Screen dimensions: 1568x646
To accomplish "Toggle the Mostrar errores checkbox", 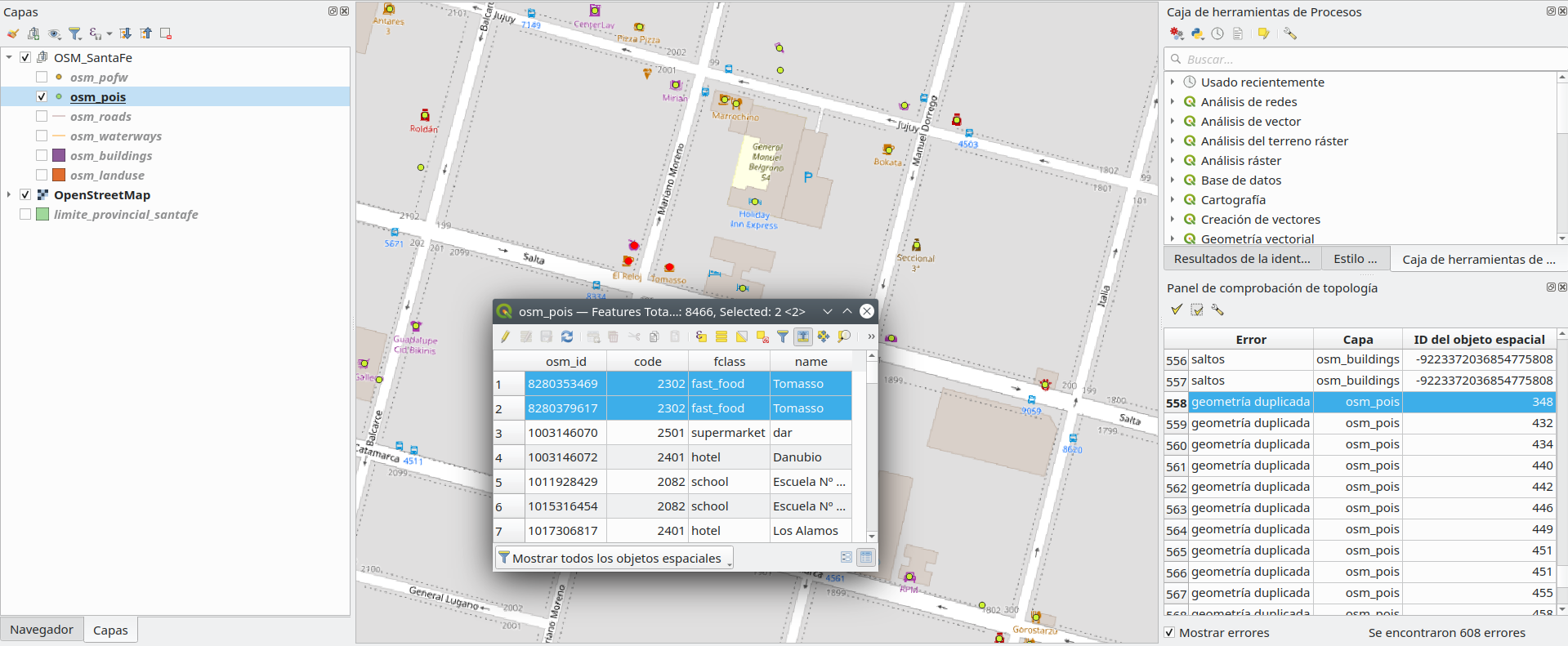I will [1169, 632].
